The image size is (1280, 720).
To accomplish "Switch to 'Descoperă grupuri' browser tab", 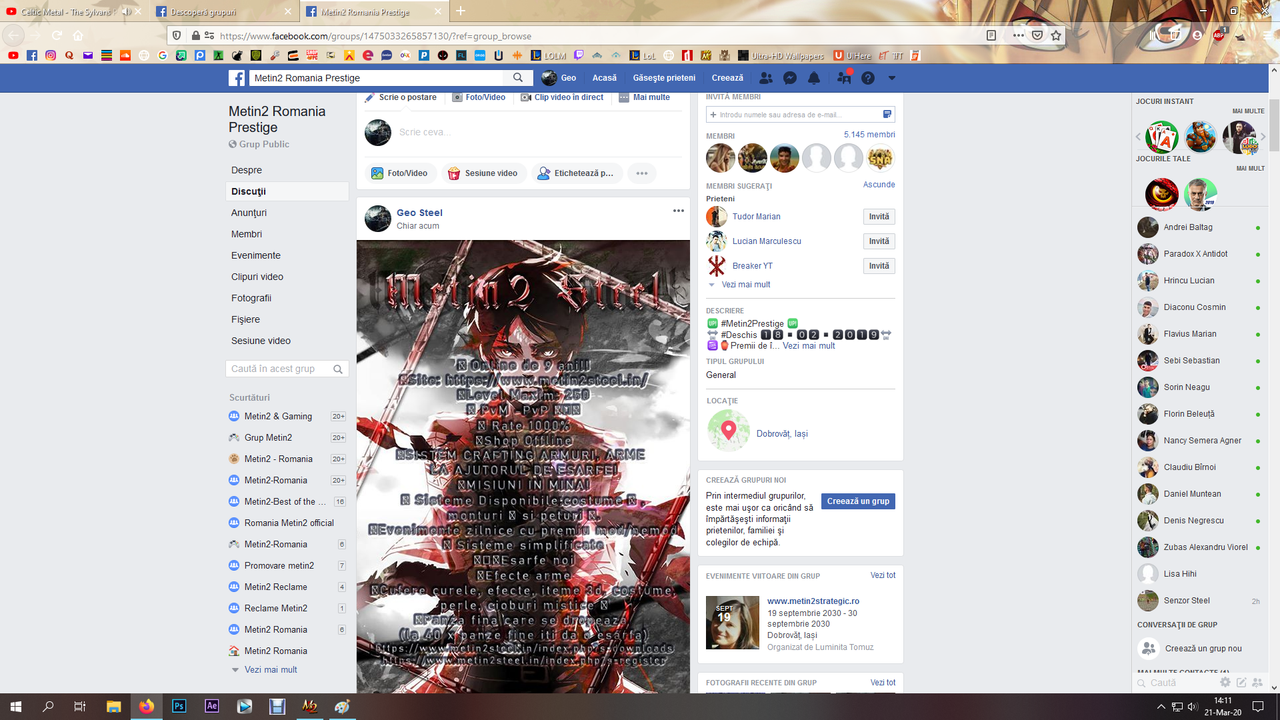I will click(x=222, y=12).
